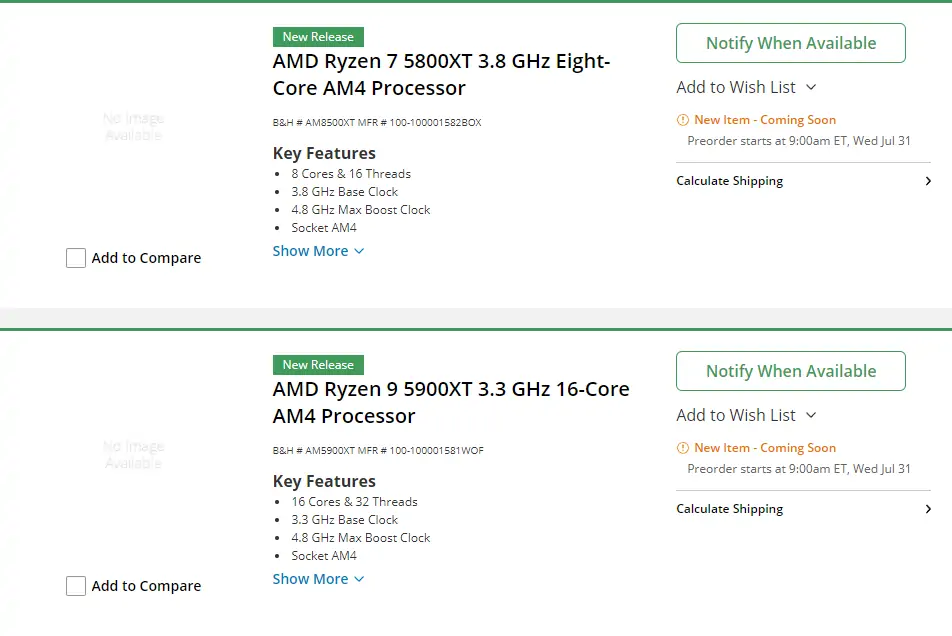Check Add to Compare for Ryzen 7 5800XT
The image size is (952, 636).
(x=76, y=258)
